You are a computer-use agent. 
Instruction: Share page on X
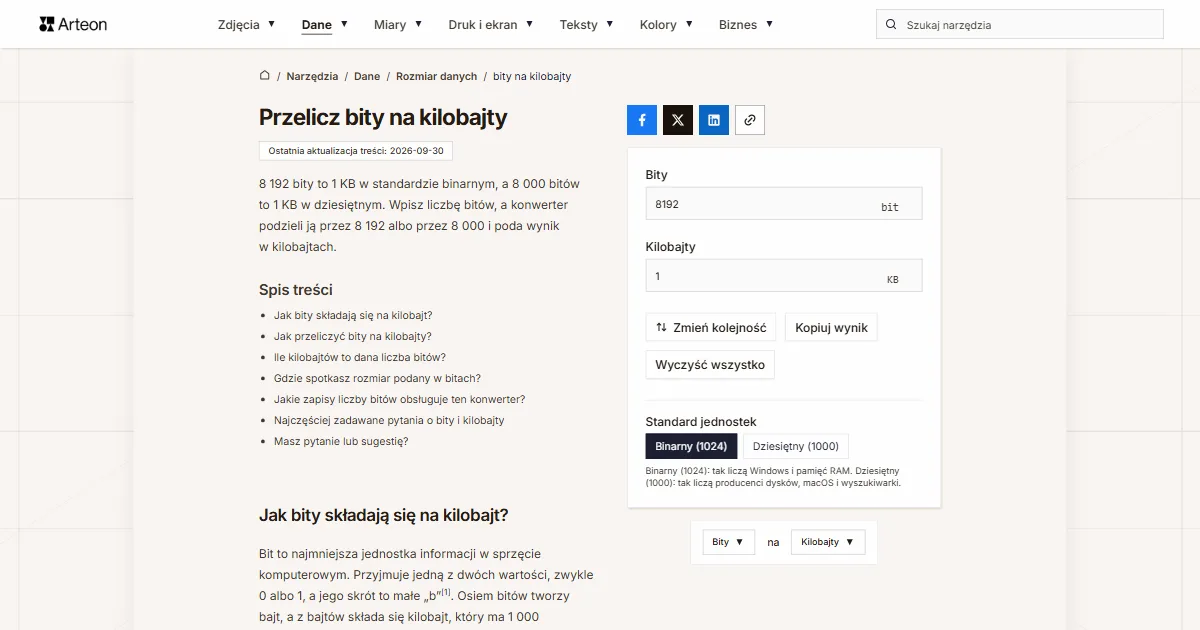coord(678,120)
